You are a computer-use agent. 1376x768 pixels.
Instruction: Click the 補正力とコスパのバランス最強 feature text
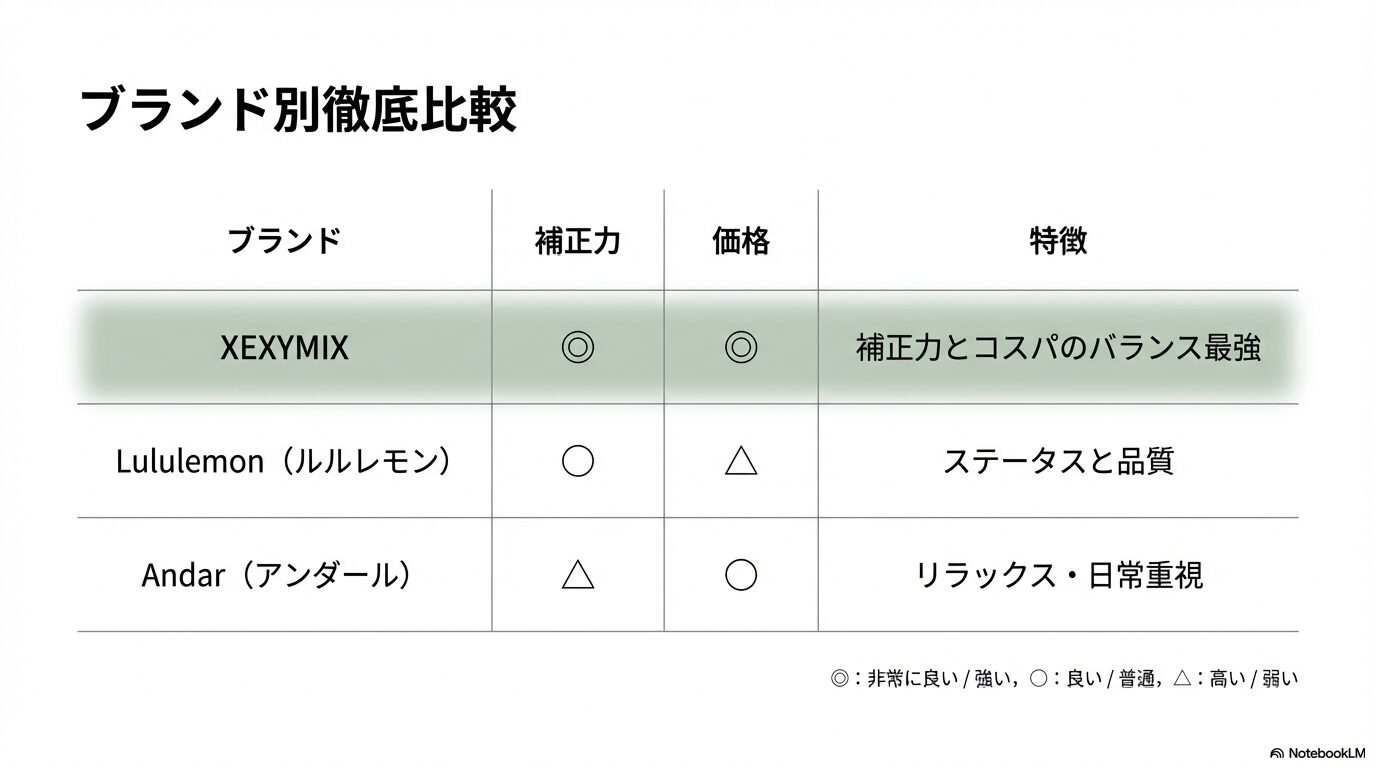tap(1058, 348)
